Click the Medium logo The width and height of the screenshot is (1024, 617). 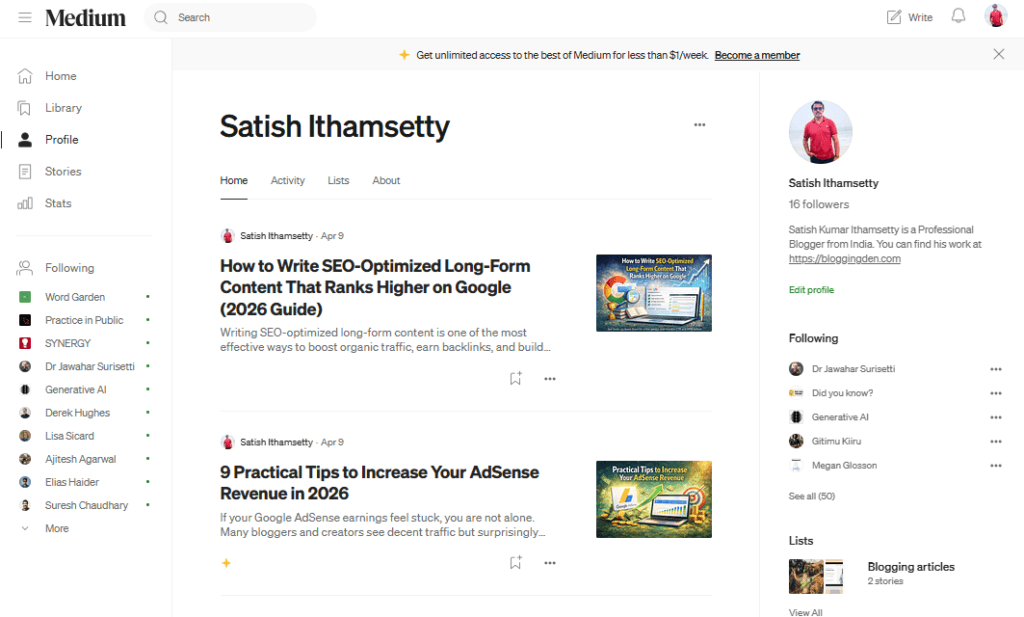coord(85,18)
